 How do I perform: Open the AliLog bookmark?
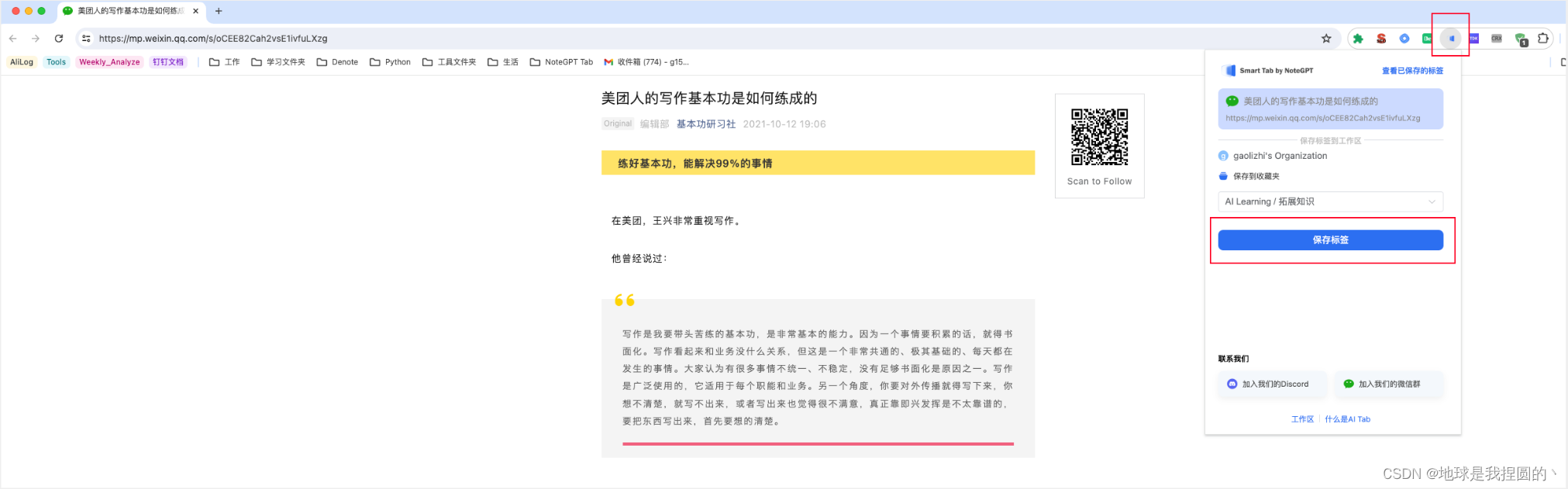point(22,62)
